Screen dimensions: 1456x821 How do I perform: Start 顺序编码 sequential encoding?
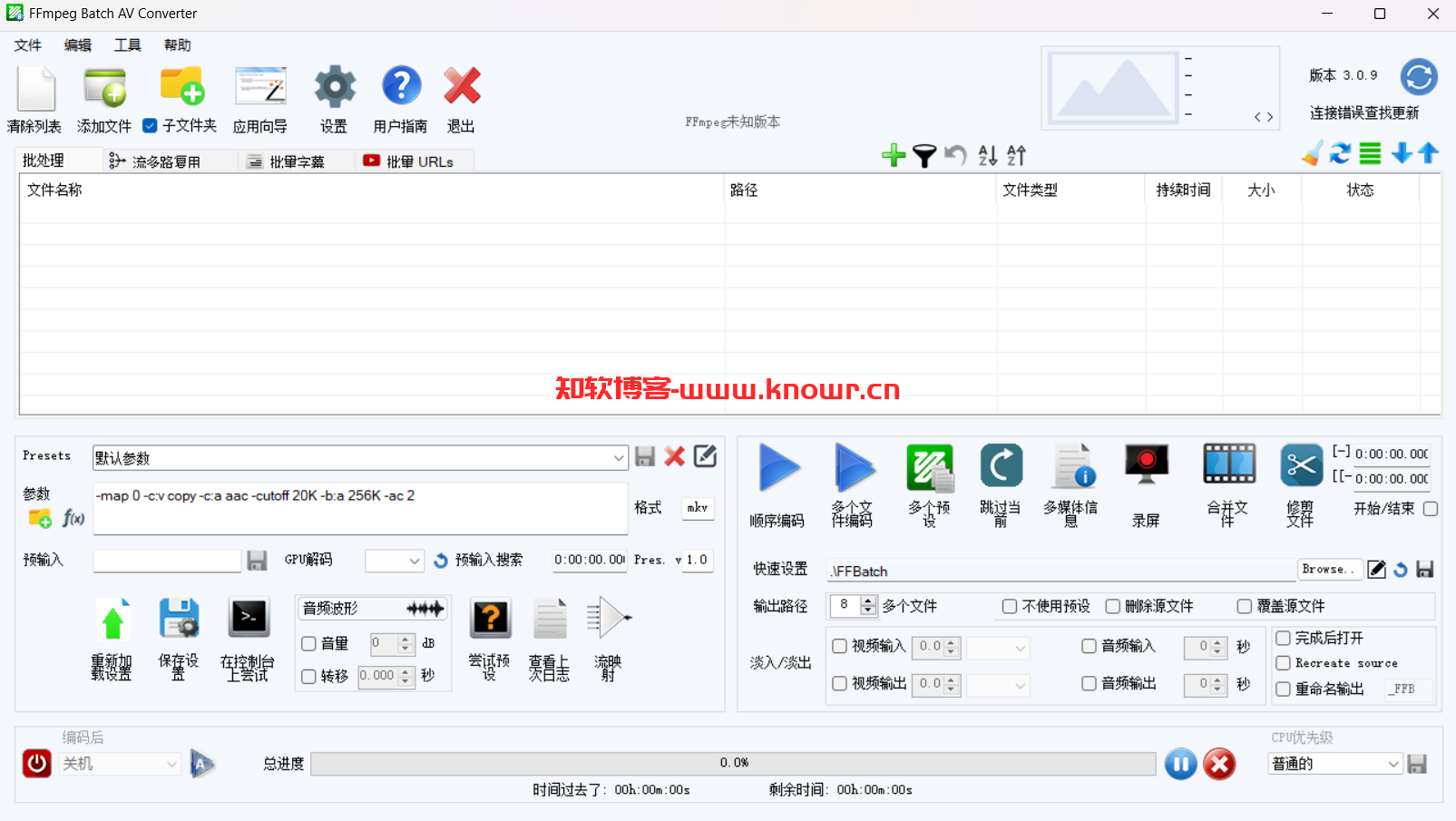[778, 468]
